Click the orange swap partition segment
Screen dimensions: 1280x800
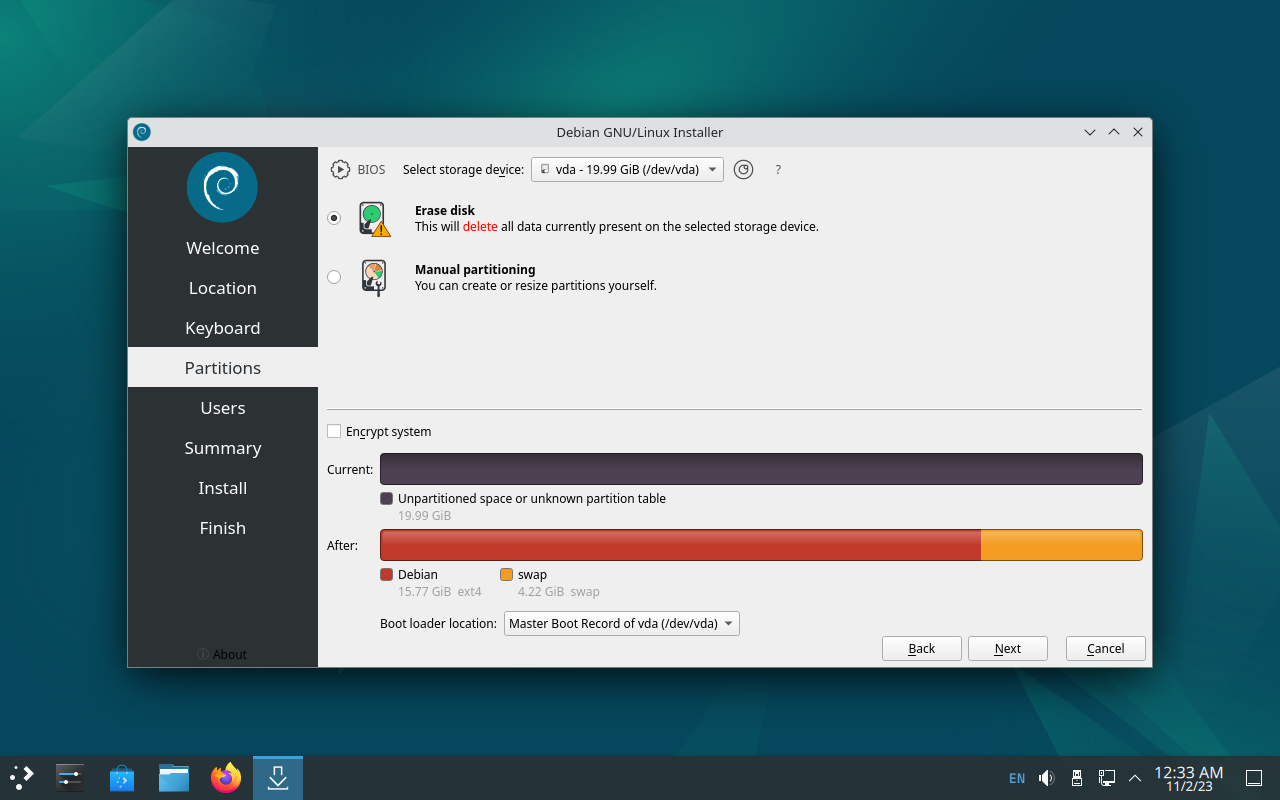click(1061, 545)
